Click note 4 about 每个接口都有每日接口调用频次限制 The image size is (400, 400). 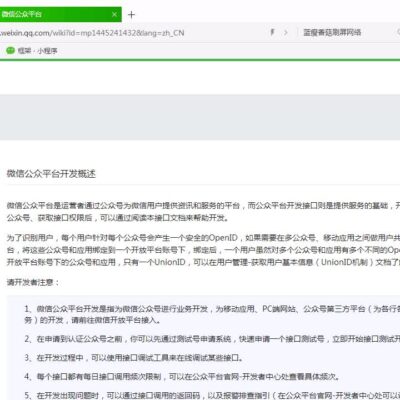[x=182, y=377]
